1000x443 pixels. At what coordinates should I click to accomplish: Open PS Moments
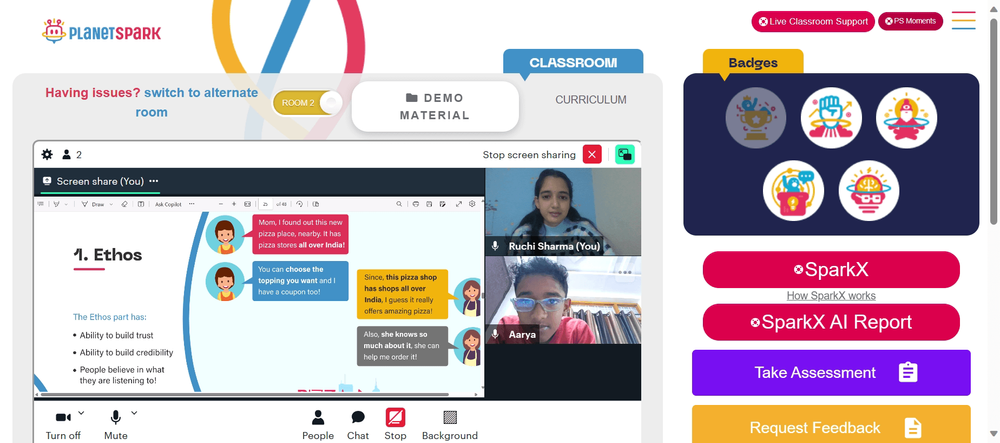[x=910, y=21]
